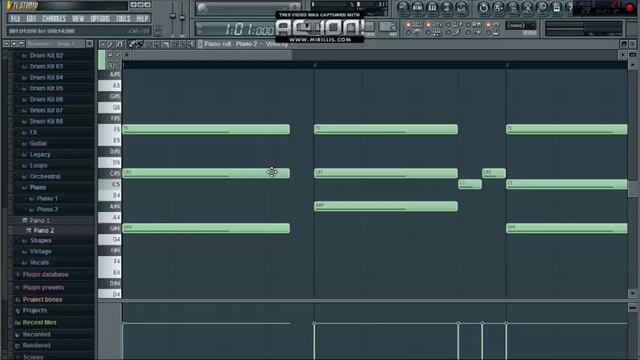
Task: Toggle the blend recording option
Action: (448, 25)
